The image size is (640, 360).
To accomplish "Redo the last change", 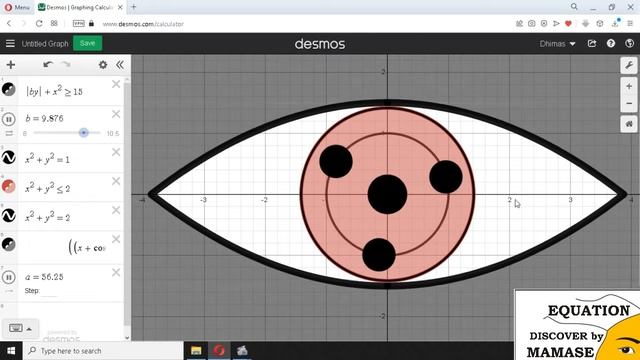I will [x=65, y=64].
